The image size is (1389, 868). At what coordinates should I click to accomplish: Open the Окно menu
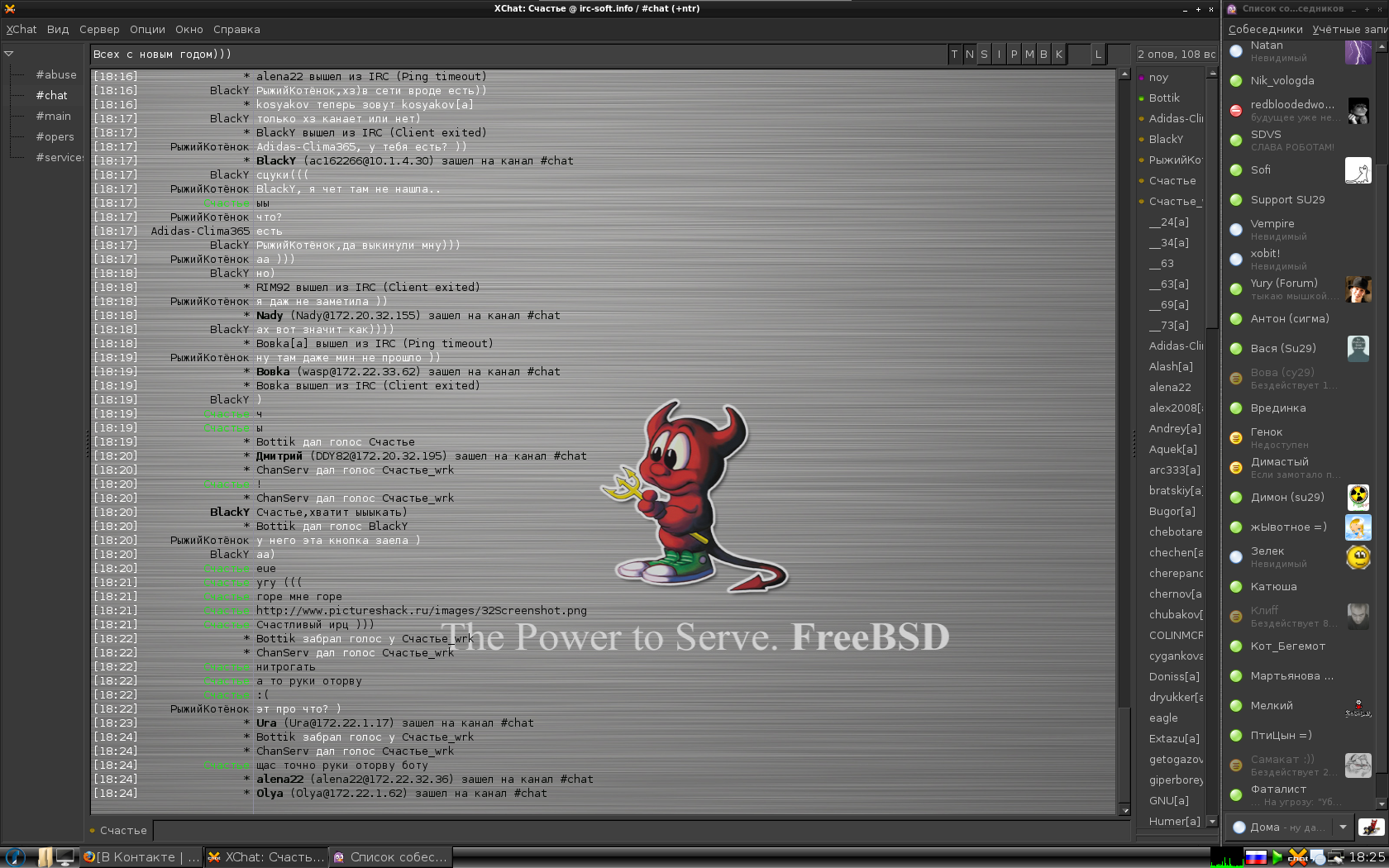[189, 30]
